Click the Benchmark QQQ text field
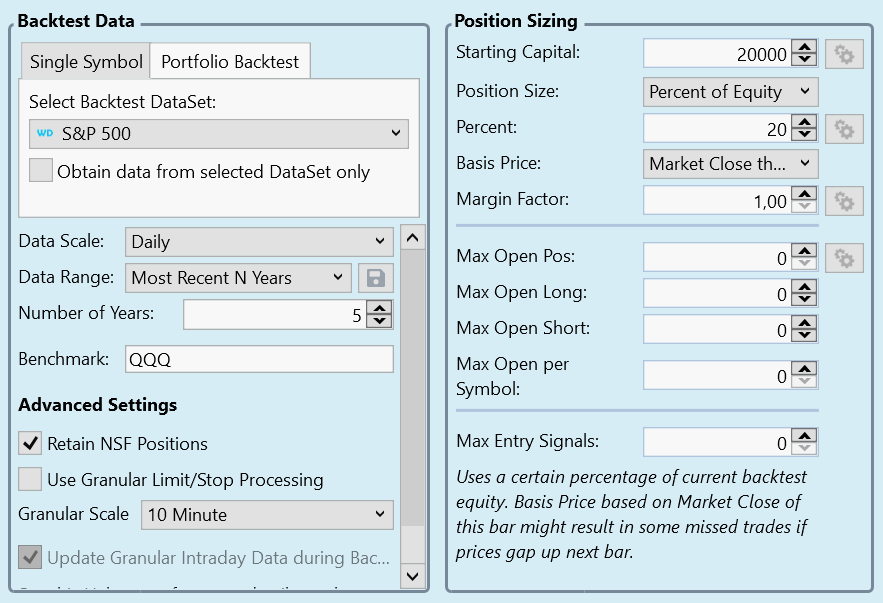This screenshot has height=603, width=883. [259, 360]
